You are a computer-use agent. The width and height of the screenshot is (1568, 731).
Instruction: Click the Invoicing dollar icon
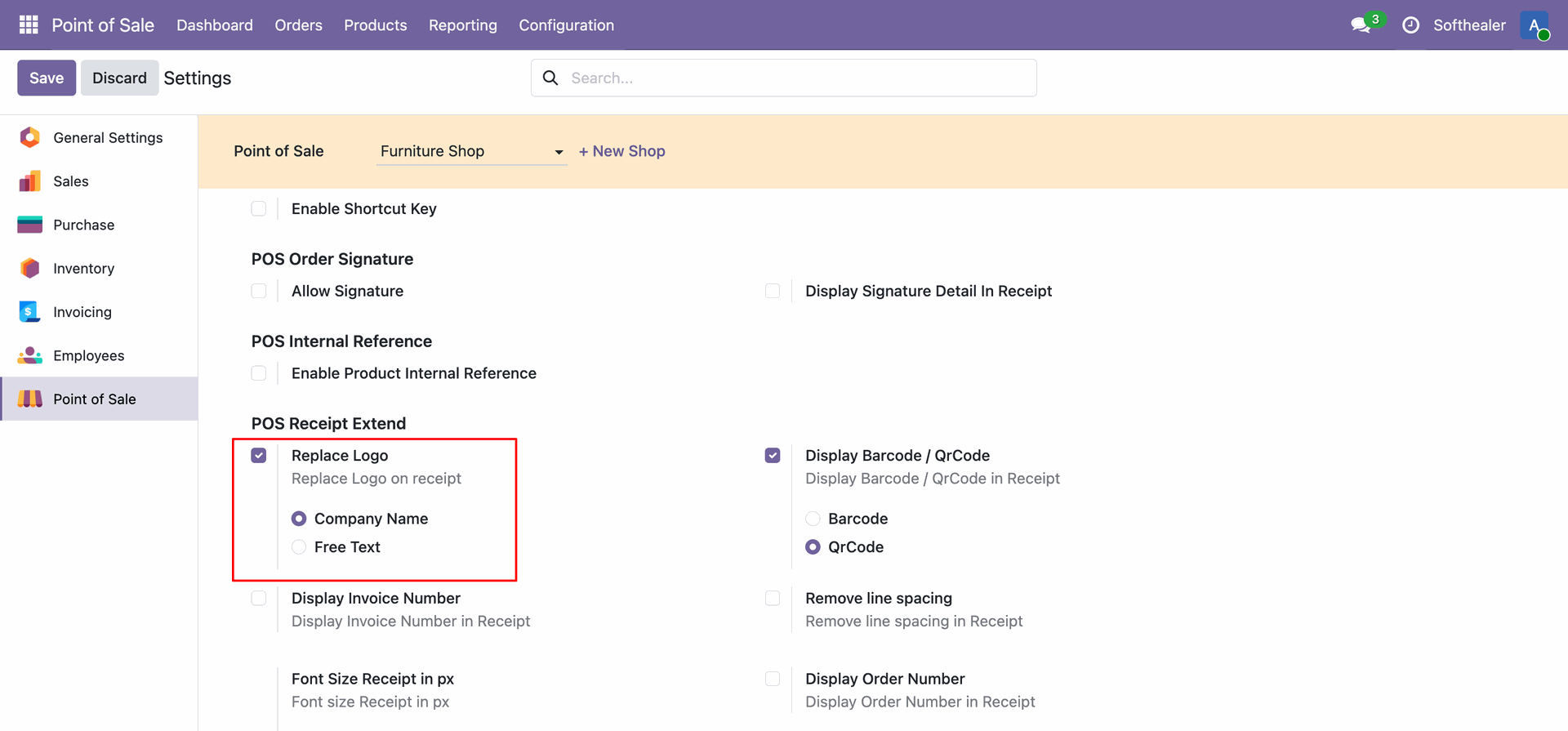[x=30, y=312]
